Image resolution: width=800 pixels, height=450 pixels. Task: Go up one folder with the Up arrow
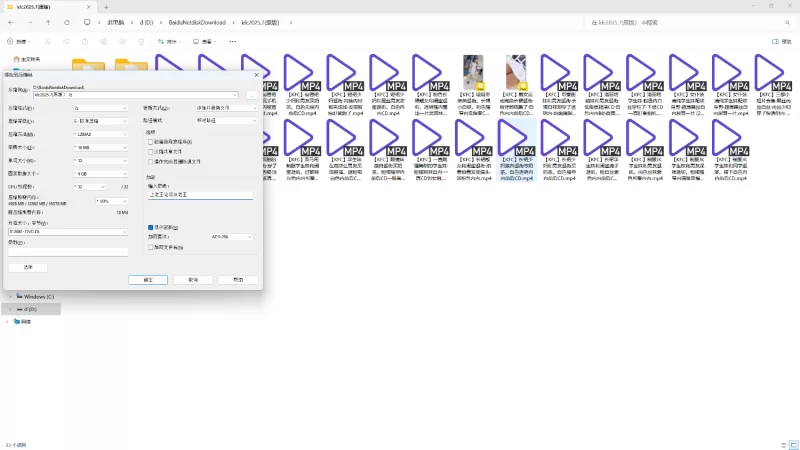click(x=48, y=21)
